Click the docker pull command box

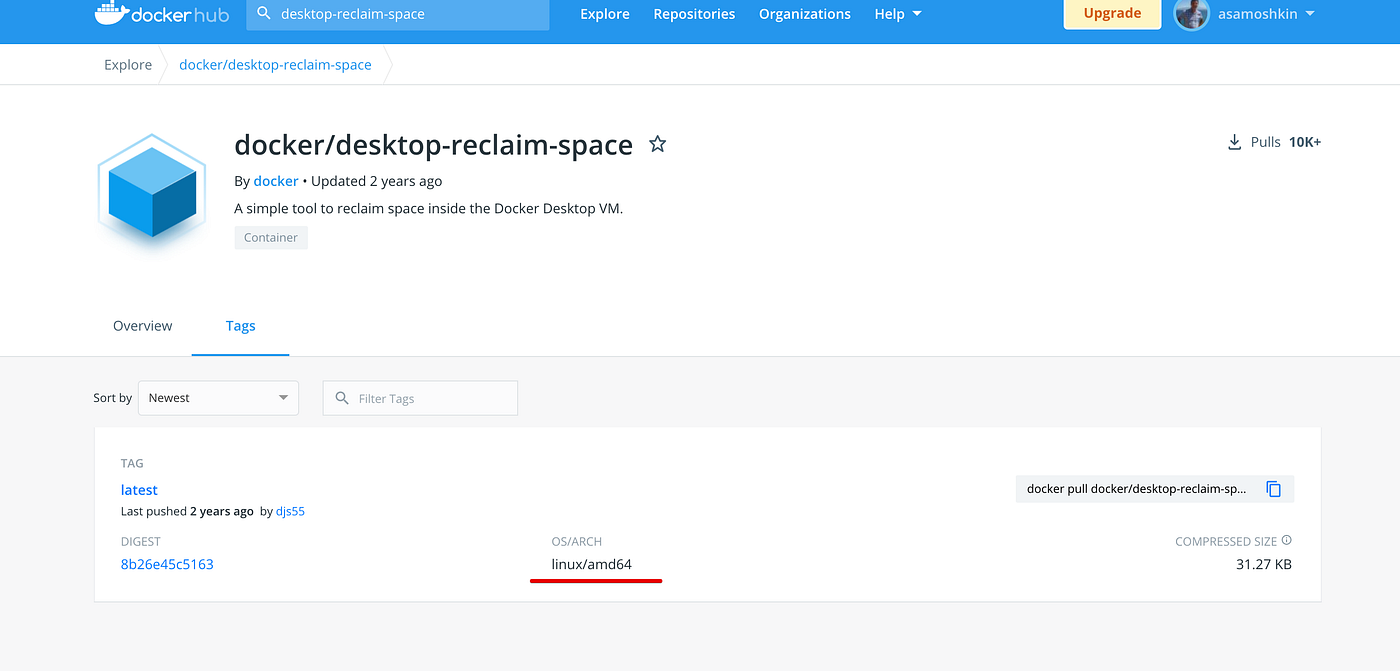1155,489
